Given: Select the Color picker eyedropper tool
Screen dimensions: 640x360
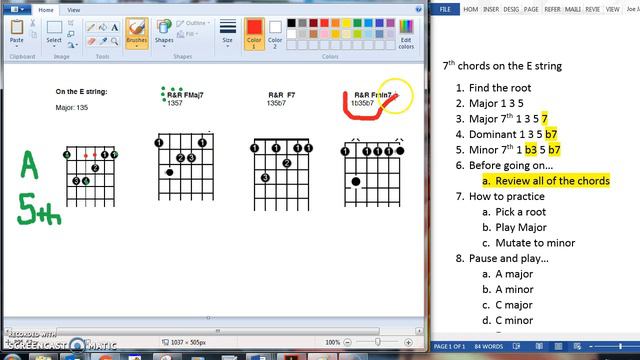Looking at the screenshot, I should coord(103,41).
